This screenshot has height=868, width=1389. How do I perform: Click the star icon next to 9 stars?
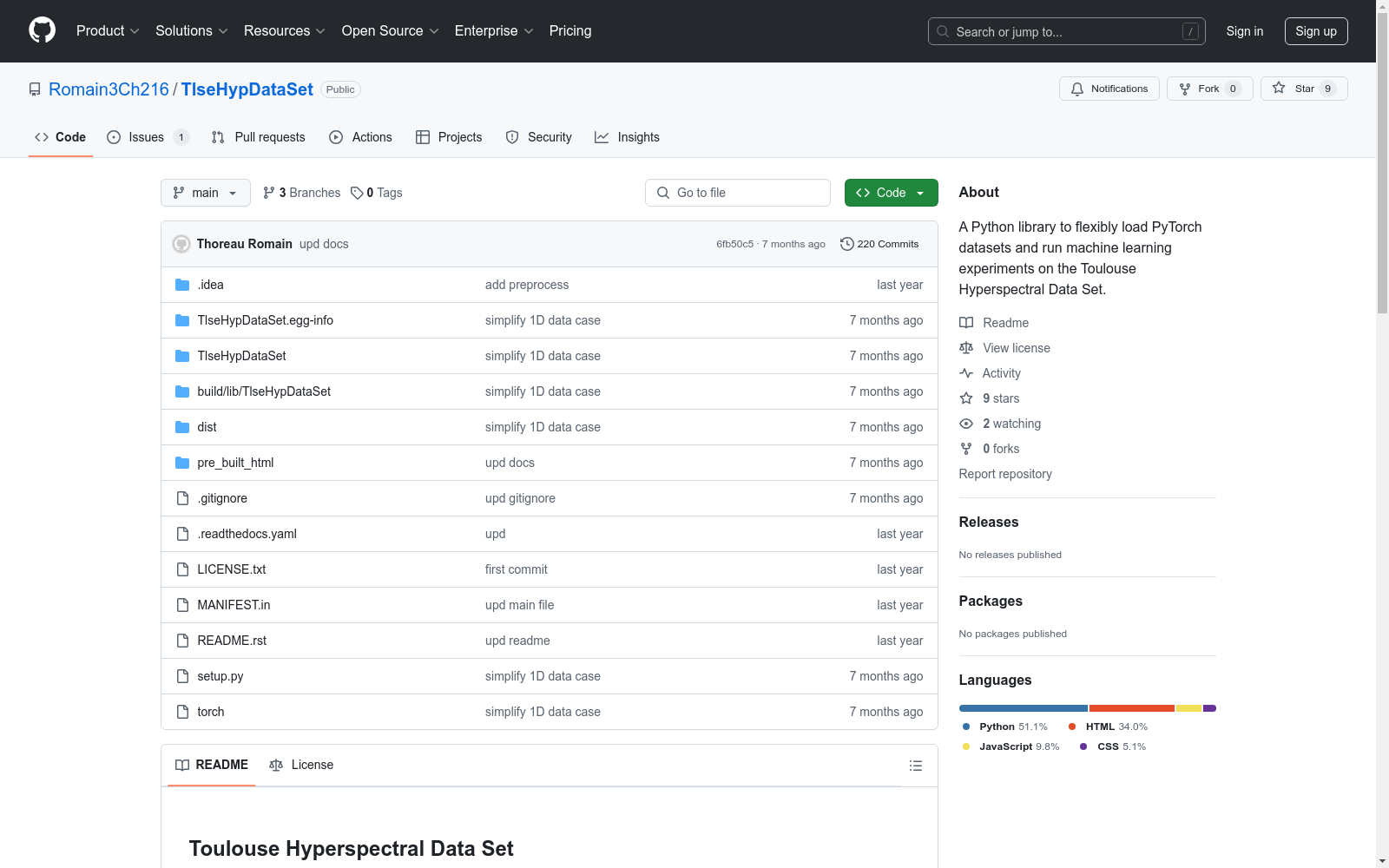[x=966, y=398]
